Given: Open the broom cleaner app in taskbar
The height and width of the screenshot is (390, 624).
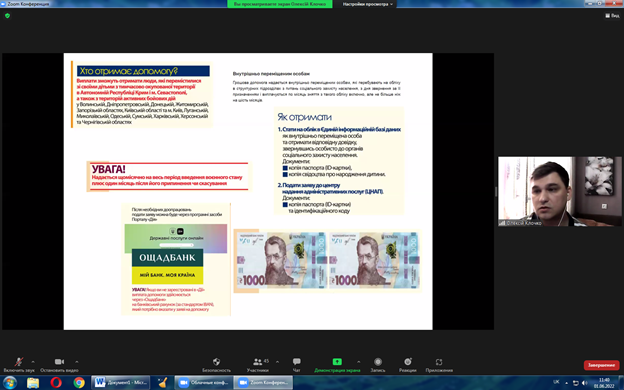Looking at the screenshot, I should point(162,382).
